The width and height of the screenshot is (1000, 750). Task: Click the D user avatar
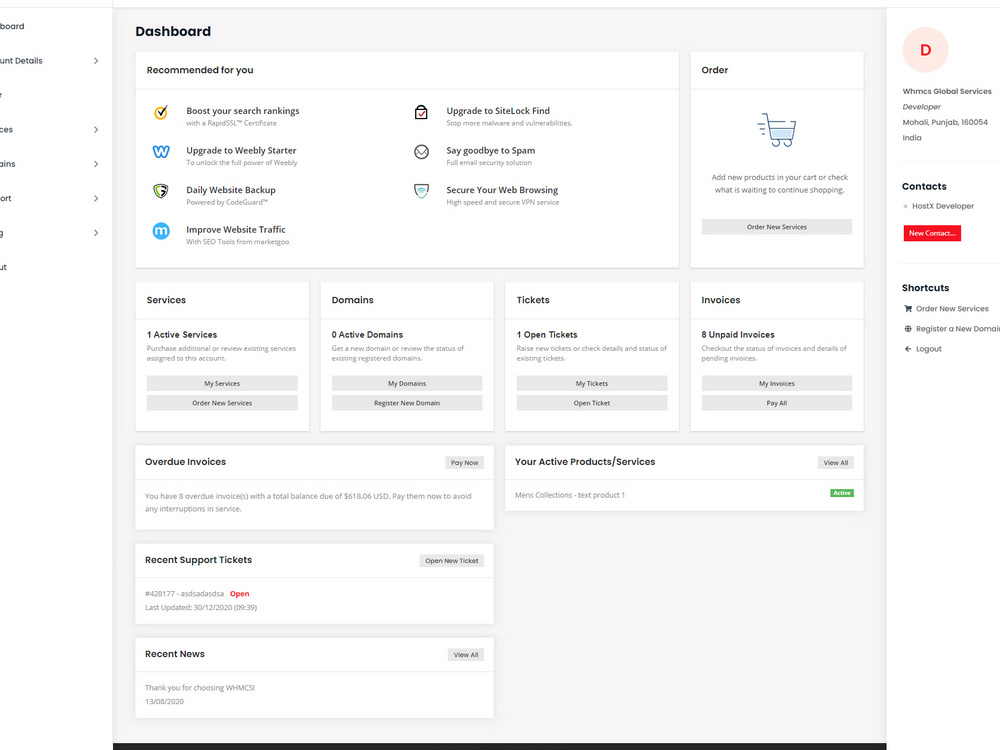925,50
